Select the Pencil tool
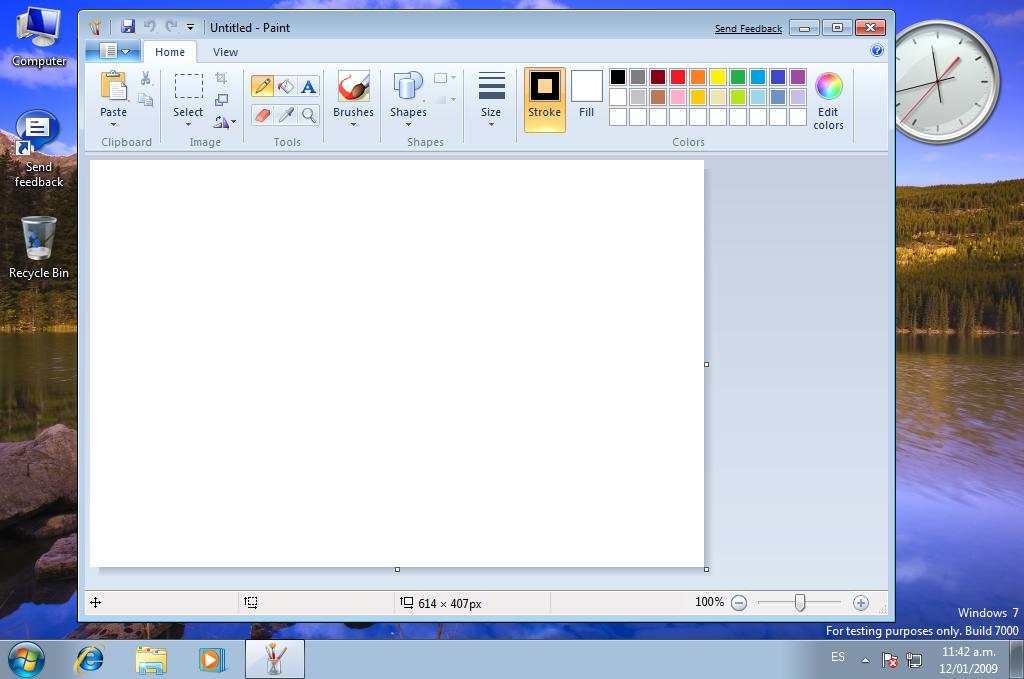This screenshot has height=679, width=1024. click(262, 87)
